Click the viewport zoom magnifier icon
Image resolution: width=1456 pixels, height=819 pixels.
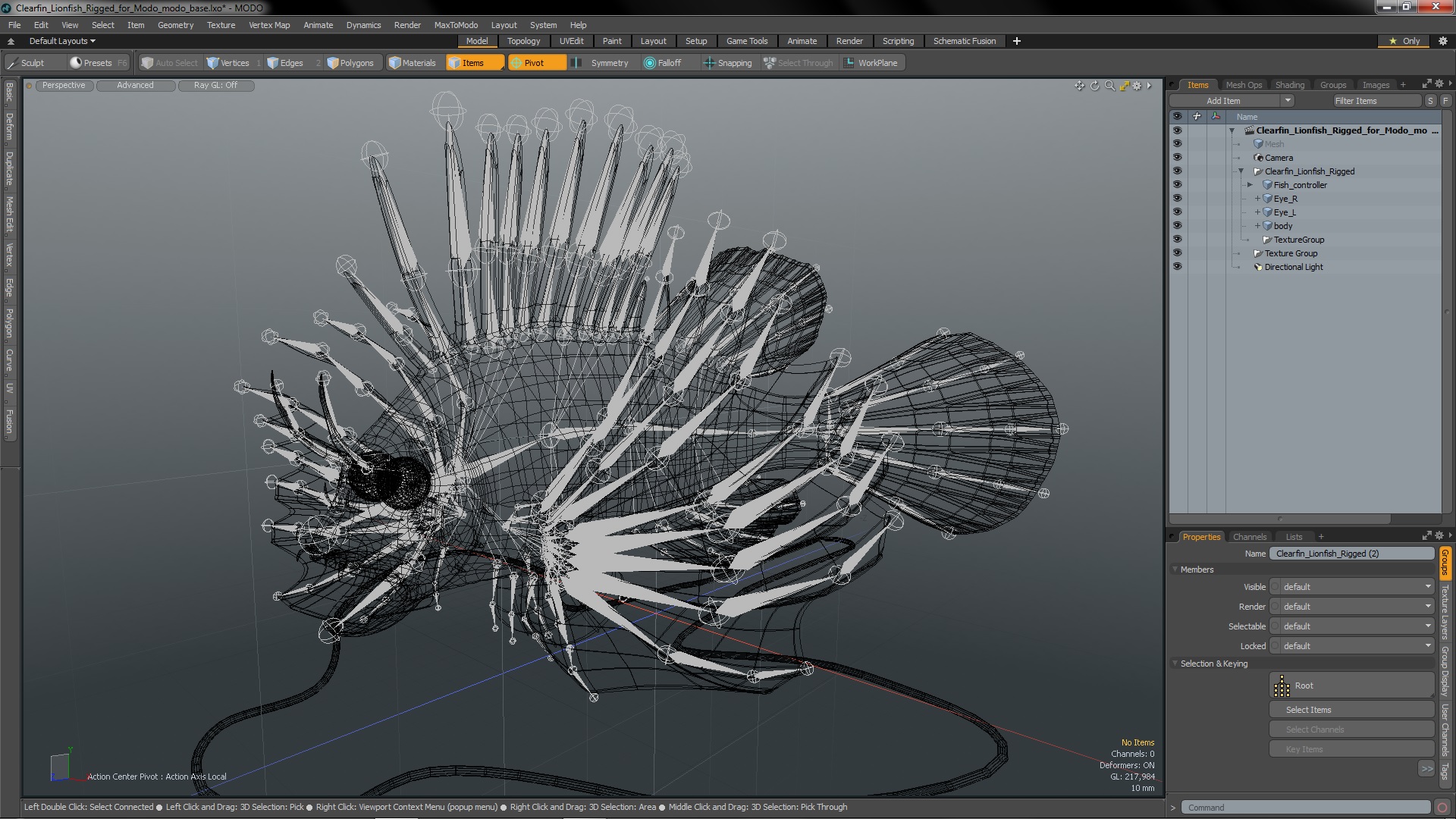(x=1109, y=86)
